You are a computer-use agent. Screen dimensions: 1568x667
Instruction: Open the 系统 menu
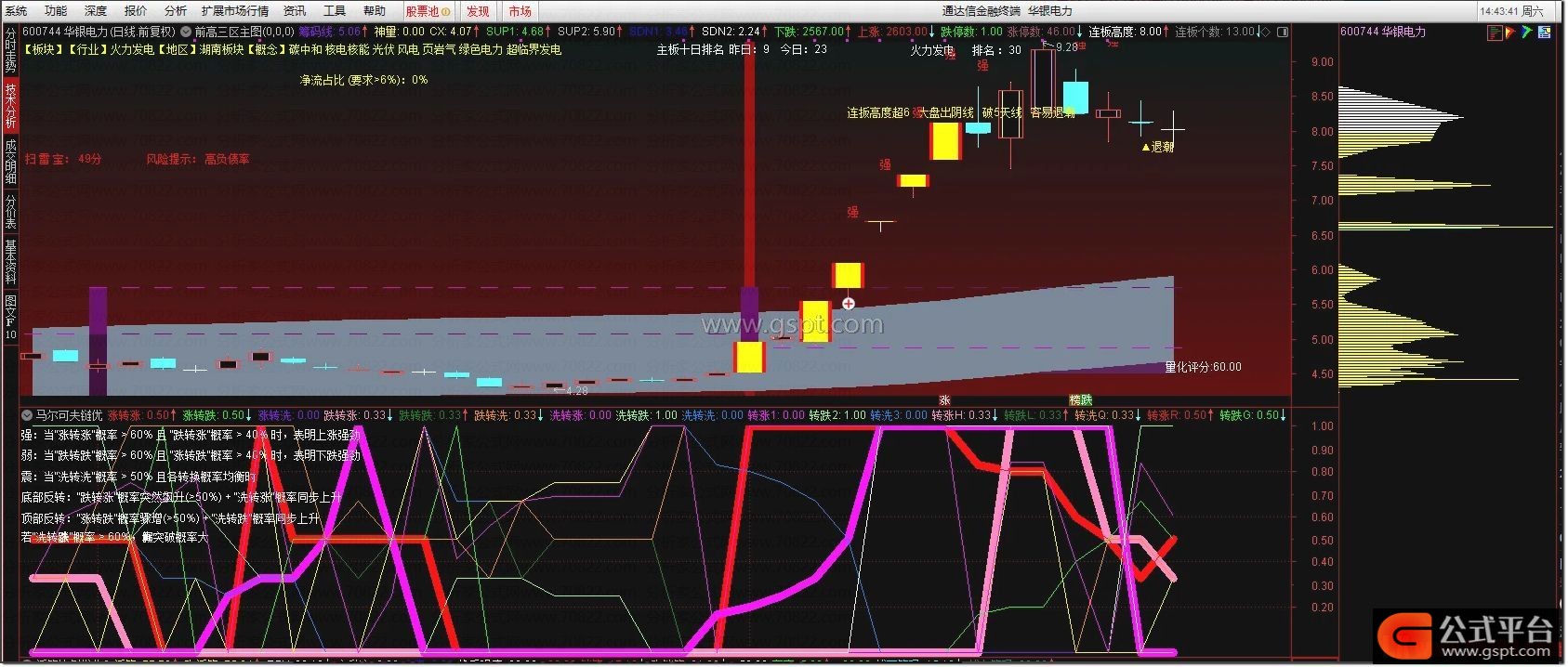tap(16, 11)
